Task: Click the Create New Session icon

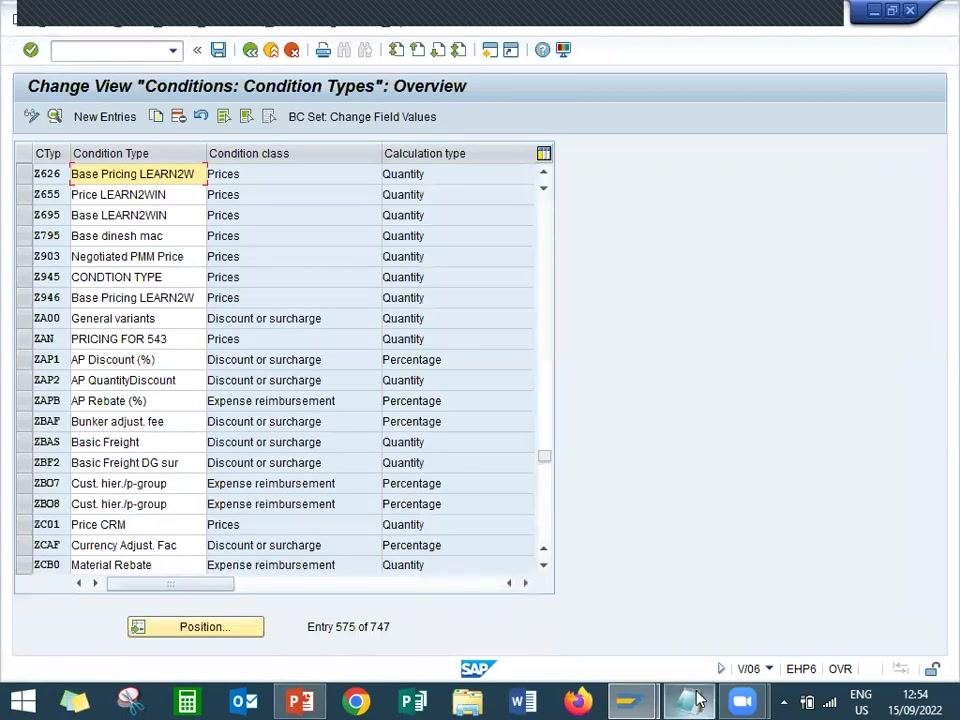Action: 490,50
